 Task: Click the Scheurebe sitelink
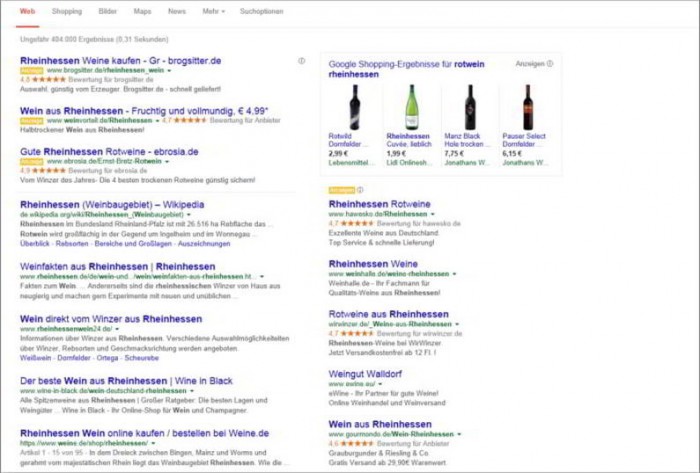[x=142, y=358]
